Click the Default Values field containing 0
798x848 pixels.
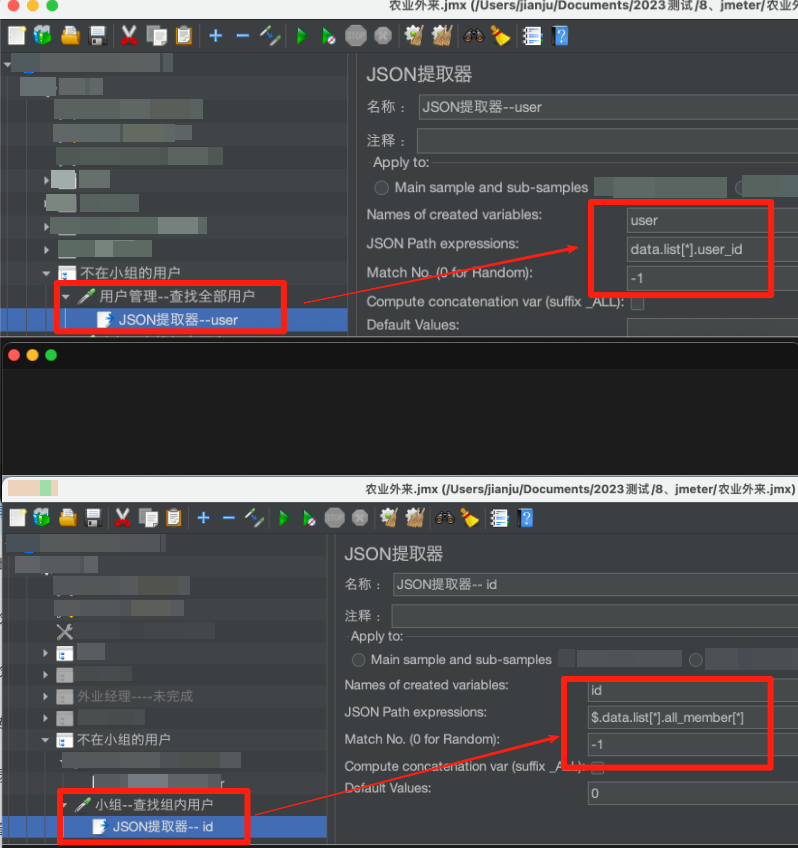[693, 793]
